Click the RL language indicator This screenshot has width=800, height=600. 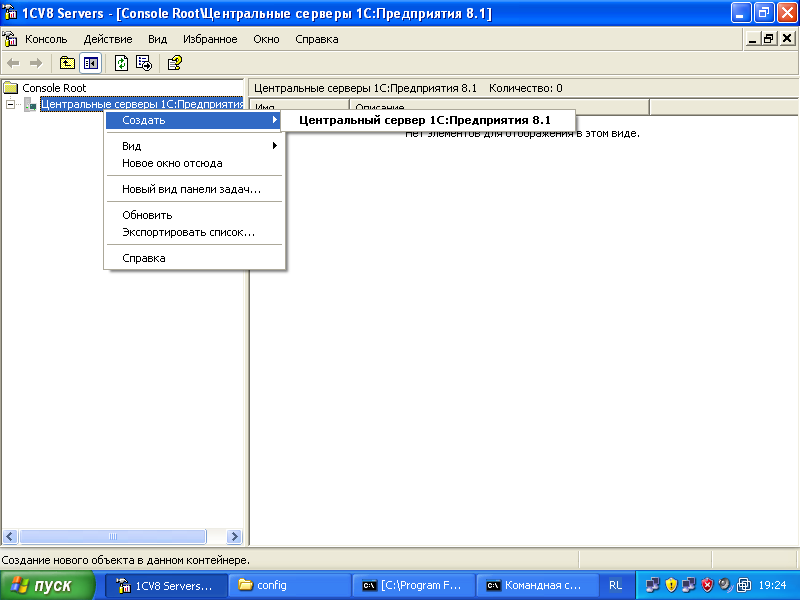[616, 586]
